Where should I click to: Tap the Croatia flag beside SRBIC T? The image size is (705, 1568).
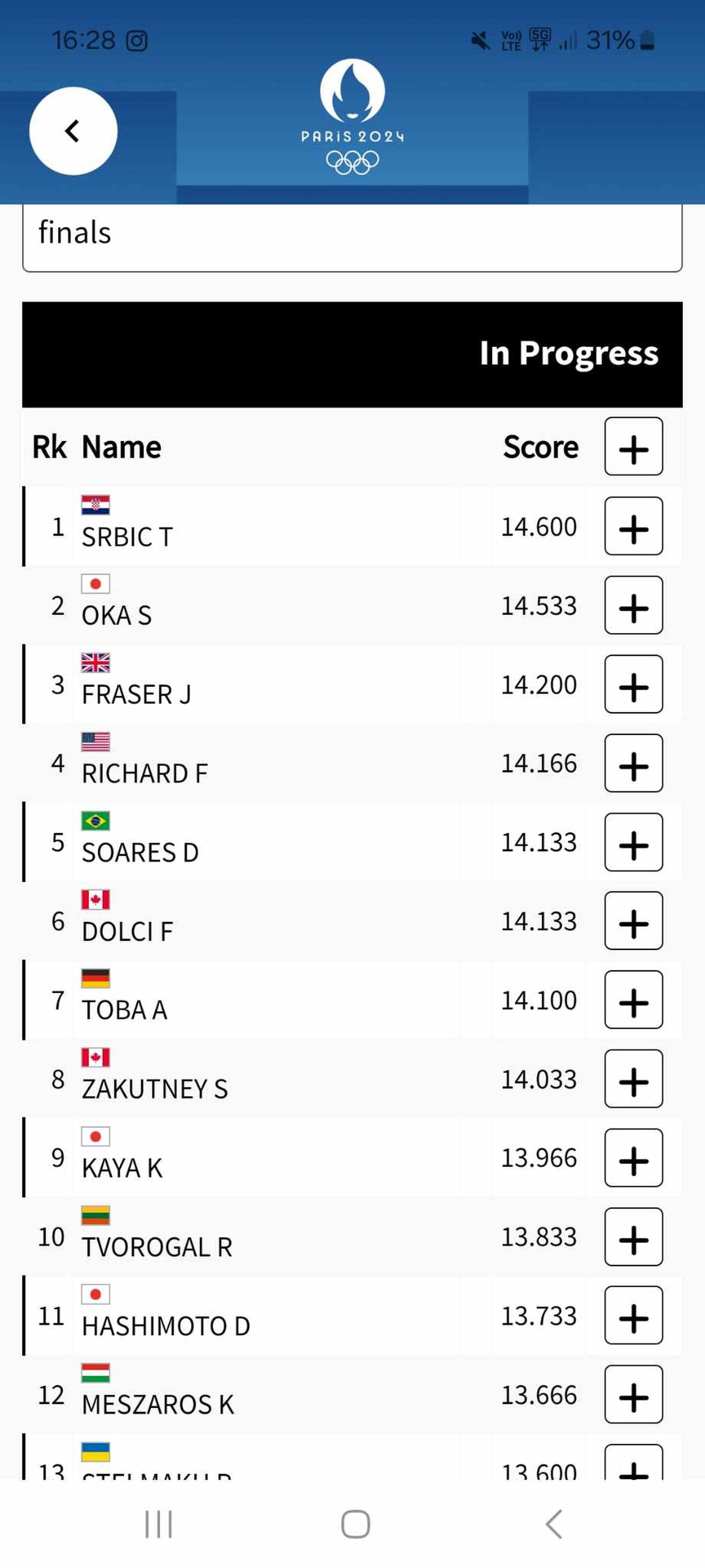pos(95,504)
